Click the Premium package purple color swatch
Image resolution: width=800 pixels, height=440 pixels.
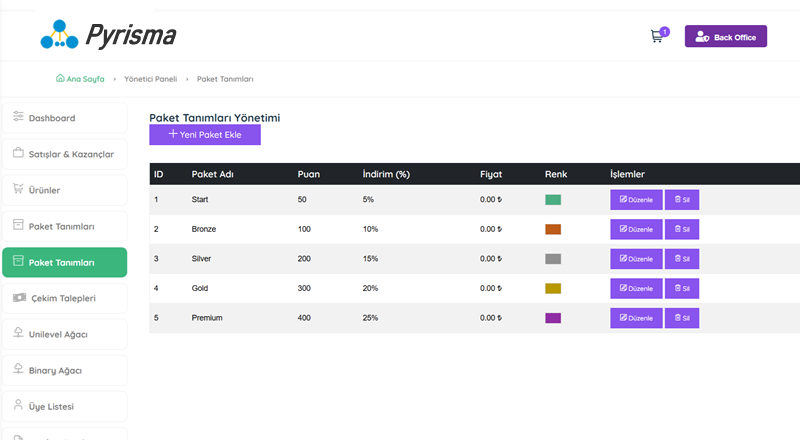pos(553,318)
